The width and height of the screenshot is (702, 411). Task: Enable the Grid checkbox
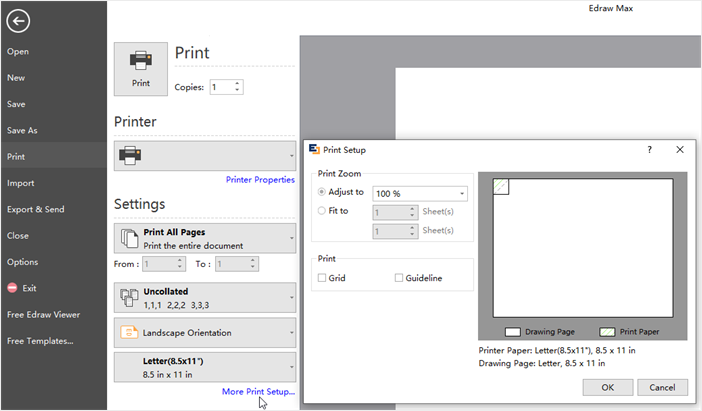tap(321, 278)
